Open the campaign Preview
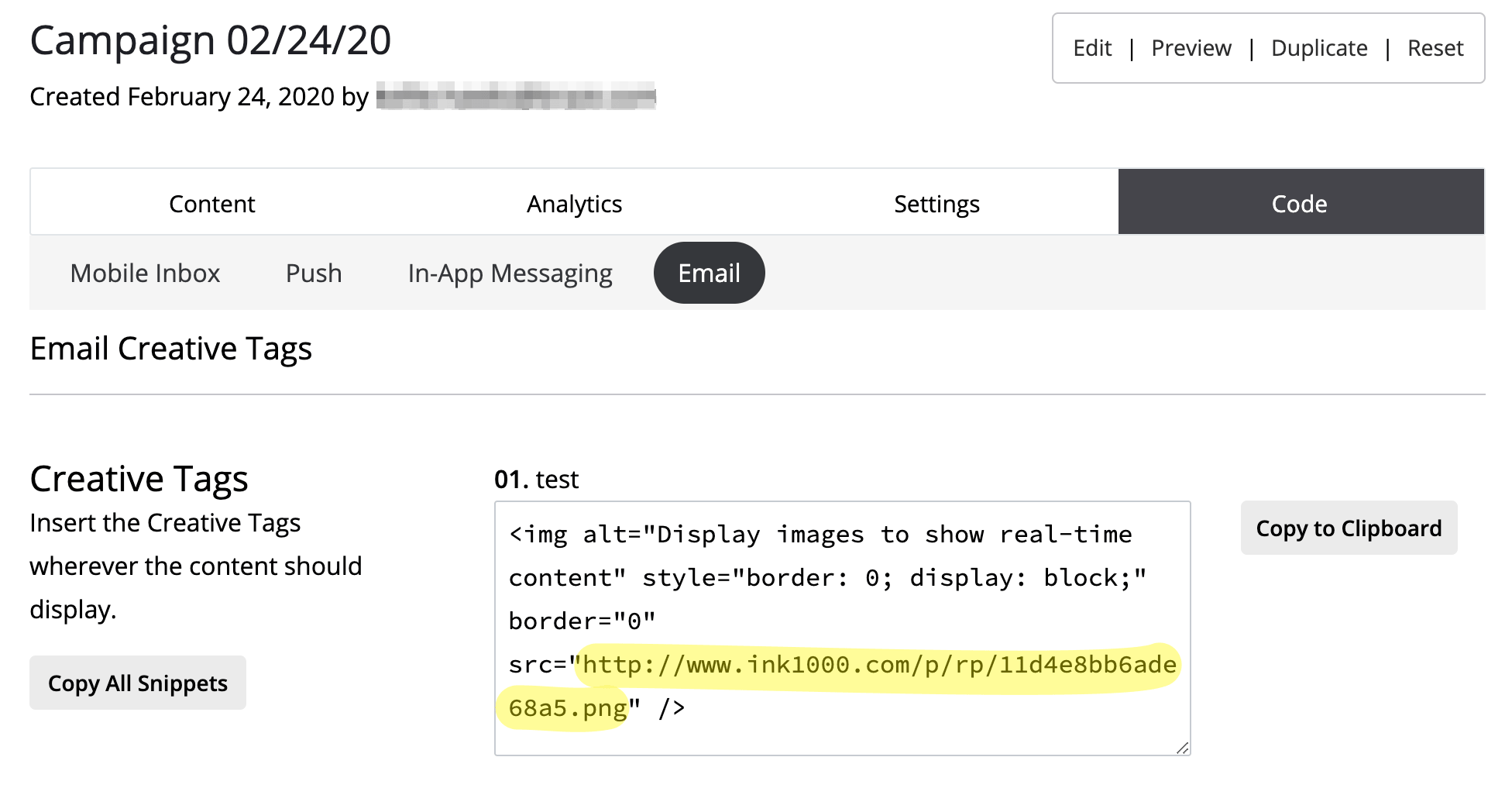Image resolution: width=1512 pixels, height=788 pixels. pyautogui.click(x=1191, y=48)
